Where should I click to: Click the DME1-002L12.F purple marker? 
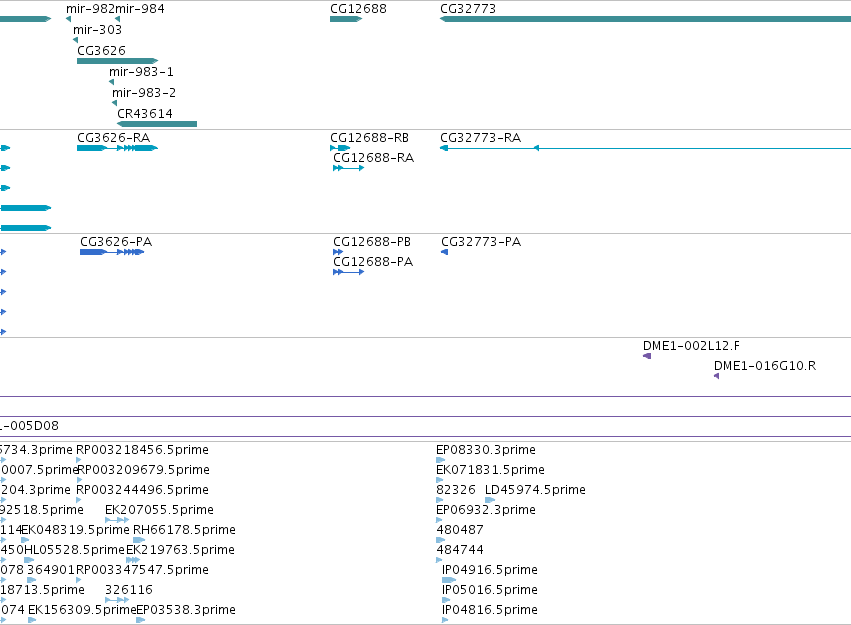(647, 356)
